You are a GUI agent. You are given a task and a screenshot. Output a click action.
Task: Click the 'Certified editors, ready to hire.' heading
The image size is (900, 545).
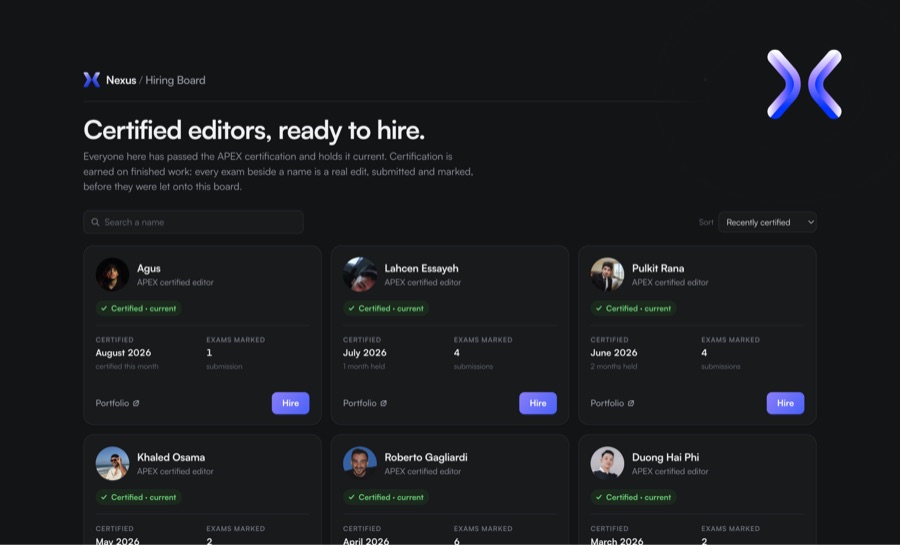(x=254, y=131)
